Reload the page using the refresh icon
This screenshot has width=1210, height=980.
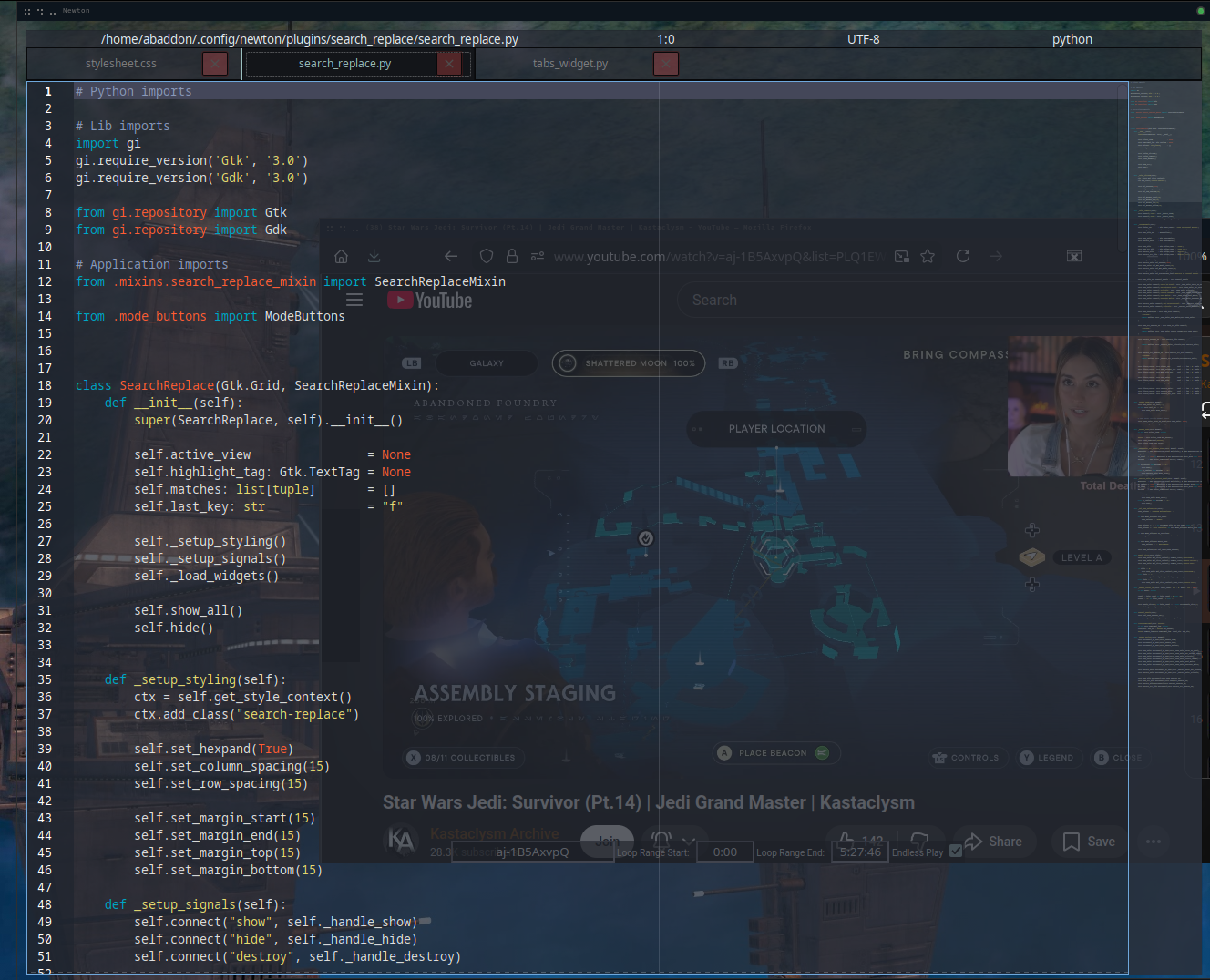963,256
